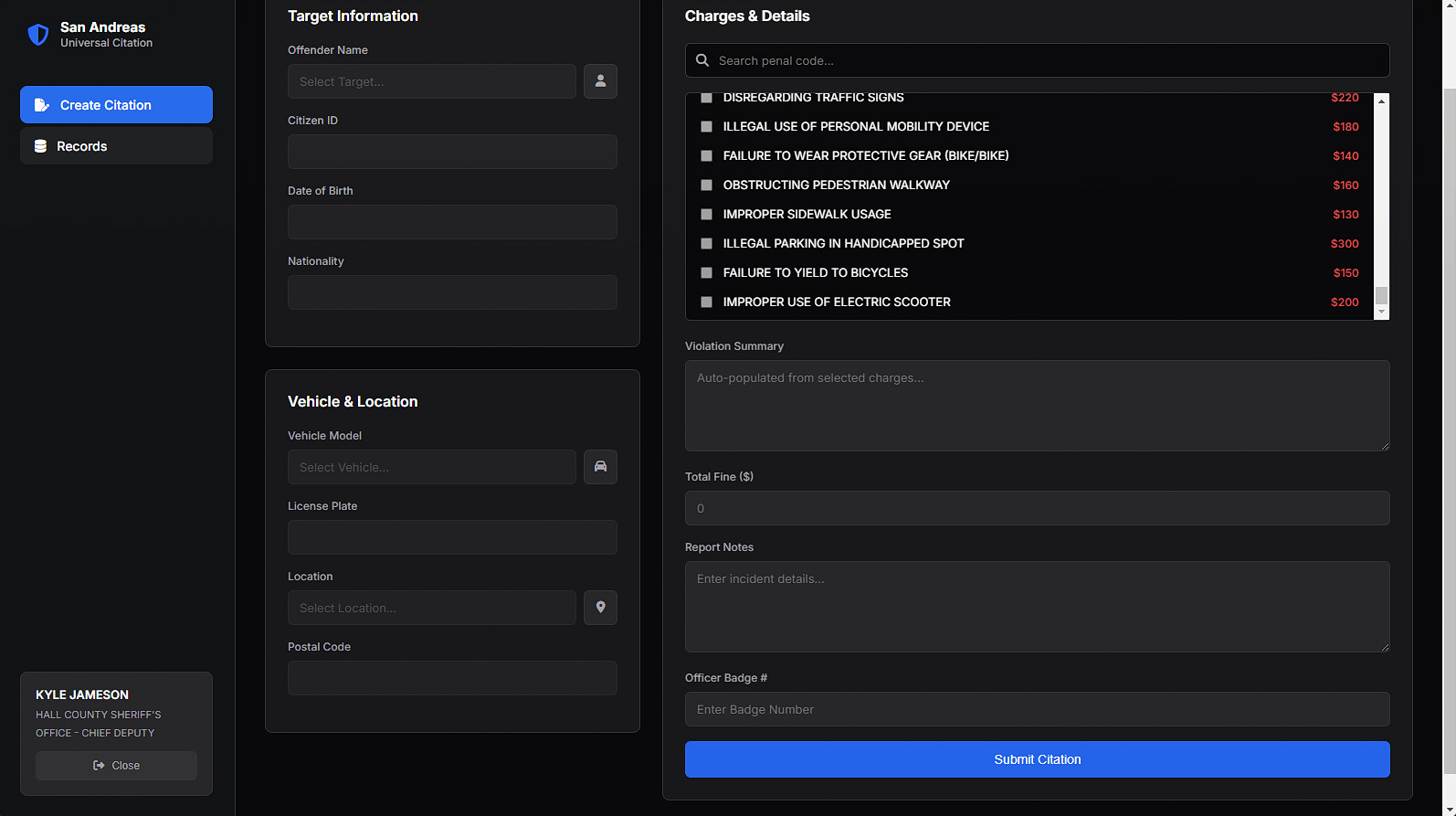Click the Violation Summary text area
1456x816 pixels.
(x=1038, y=406)
